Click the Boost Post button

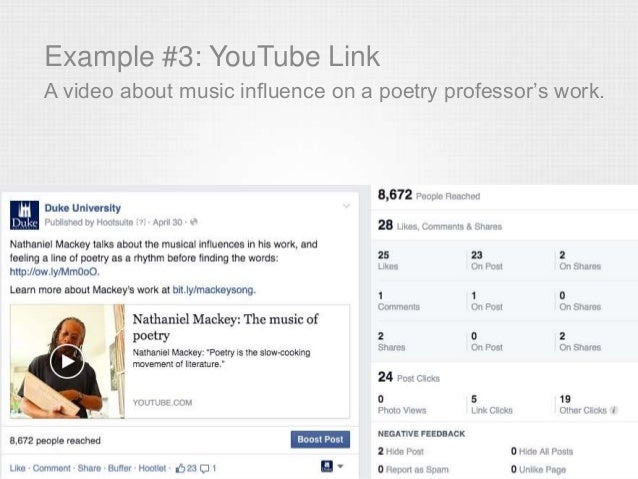pos(320,439)
